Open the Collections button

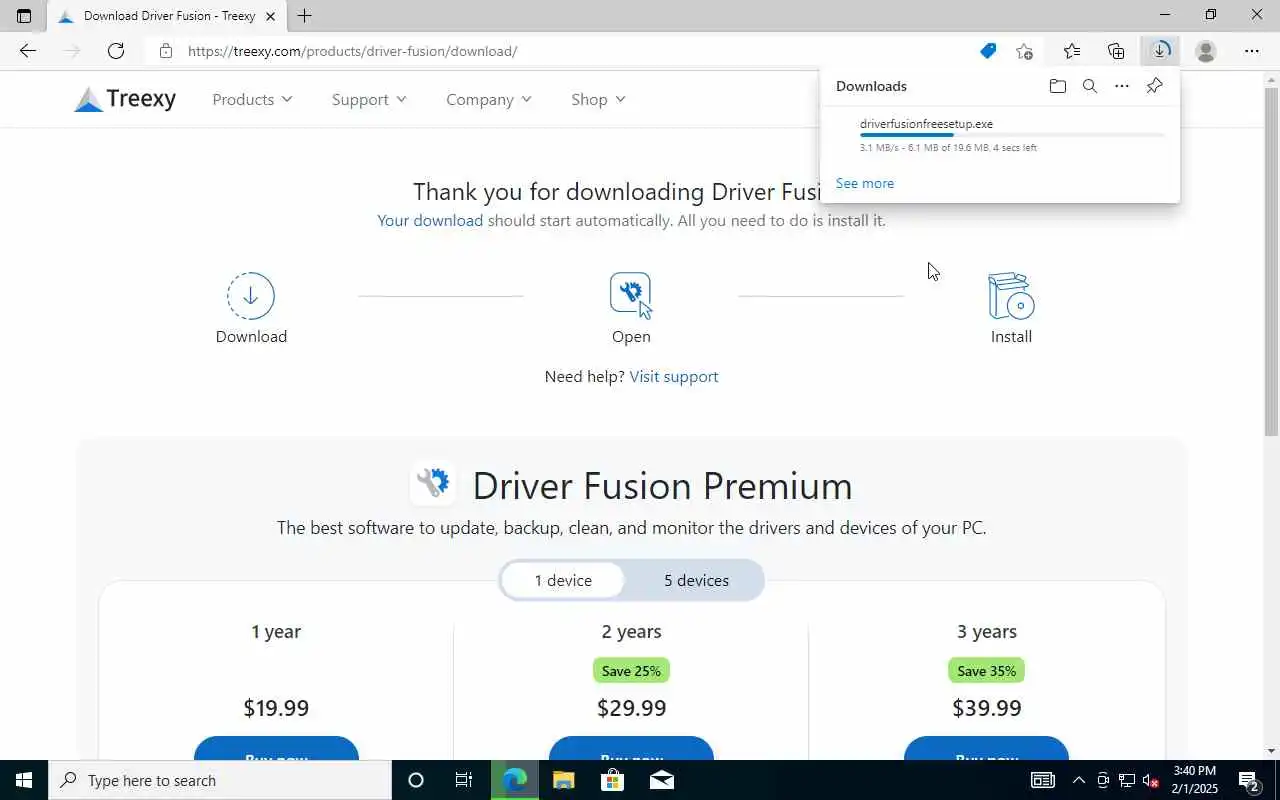tap(1116, 51)
